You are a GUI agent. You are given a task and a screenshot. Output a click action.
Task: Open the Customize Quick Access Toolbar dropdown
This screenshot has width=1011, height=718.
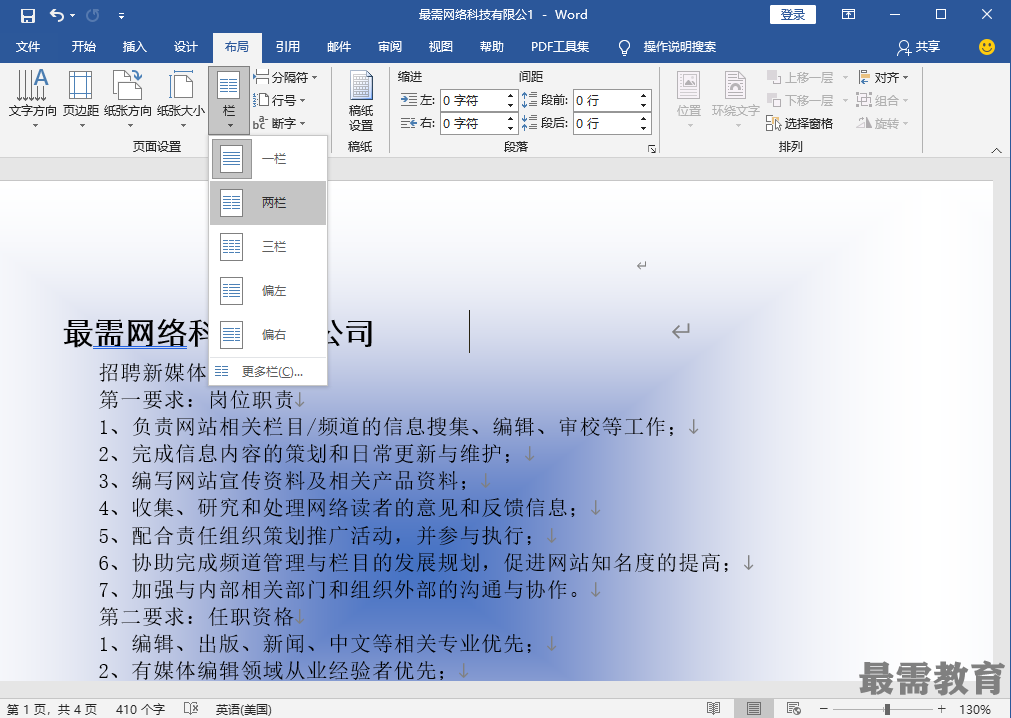click(x=121, y=15)
